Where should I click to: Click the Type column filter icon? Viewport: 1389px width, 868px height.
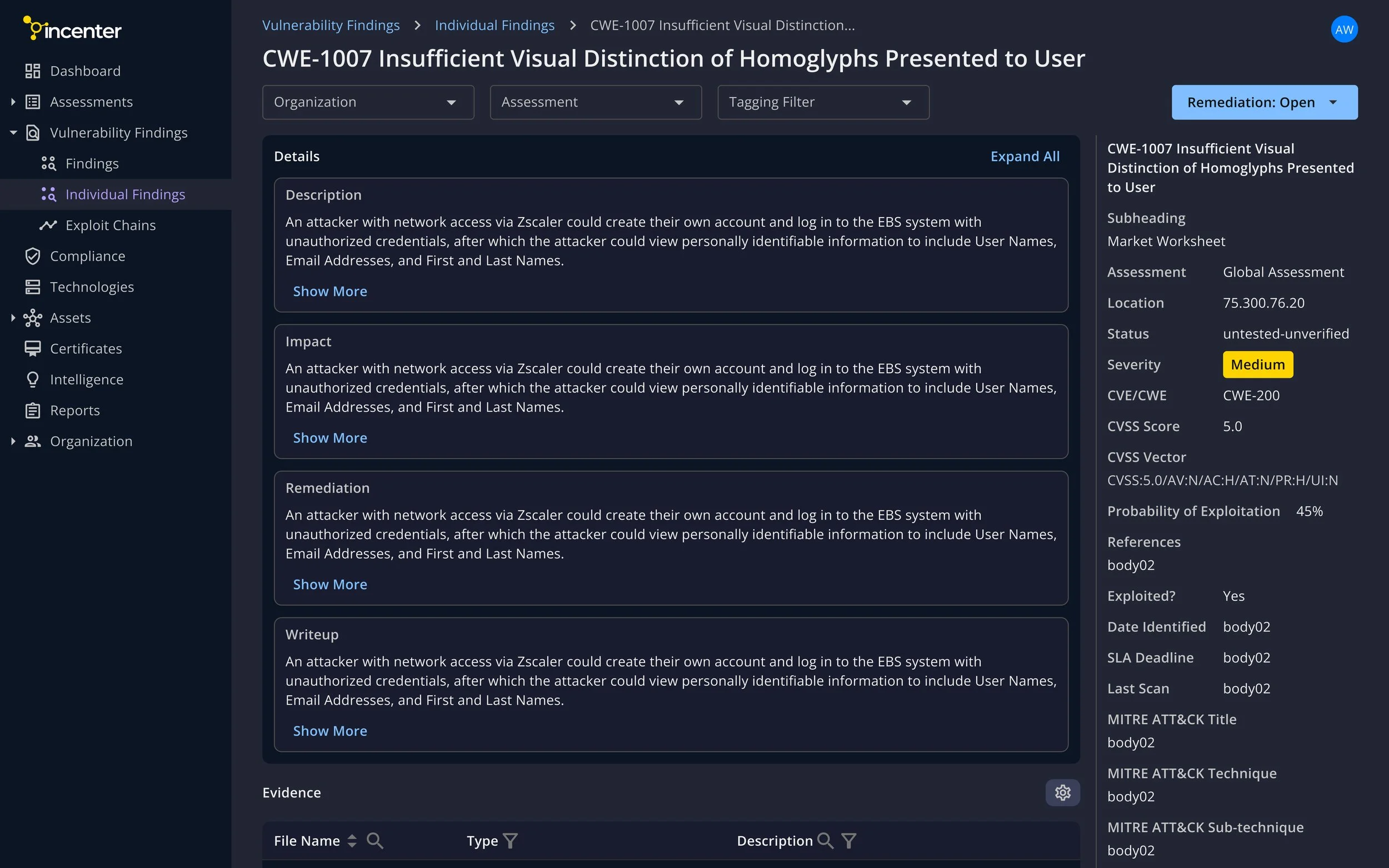click(x=510, y=840)
